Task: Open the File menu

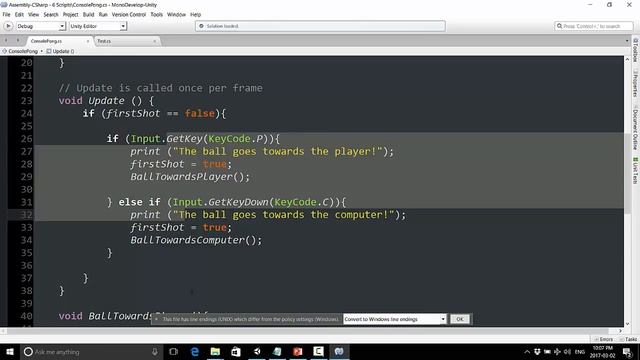Action: click(7, 15)
